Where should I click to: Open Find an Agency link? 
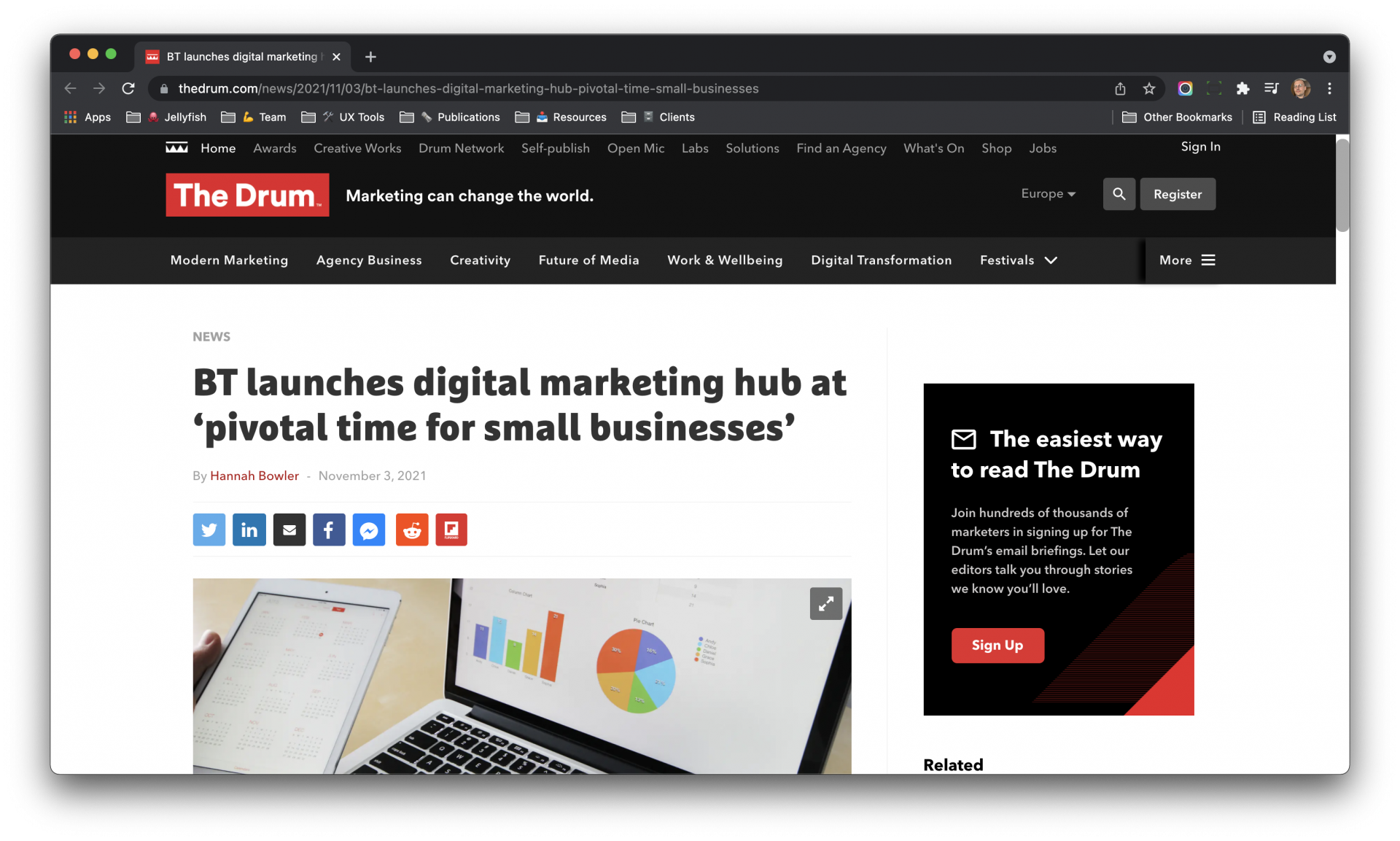841,148
